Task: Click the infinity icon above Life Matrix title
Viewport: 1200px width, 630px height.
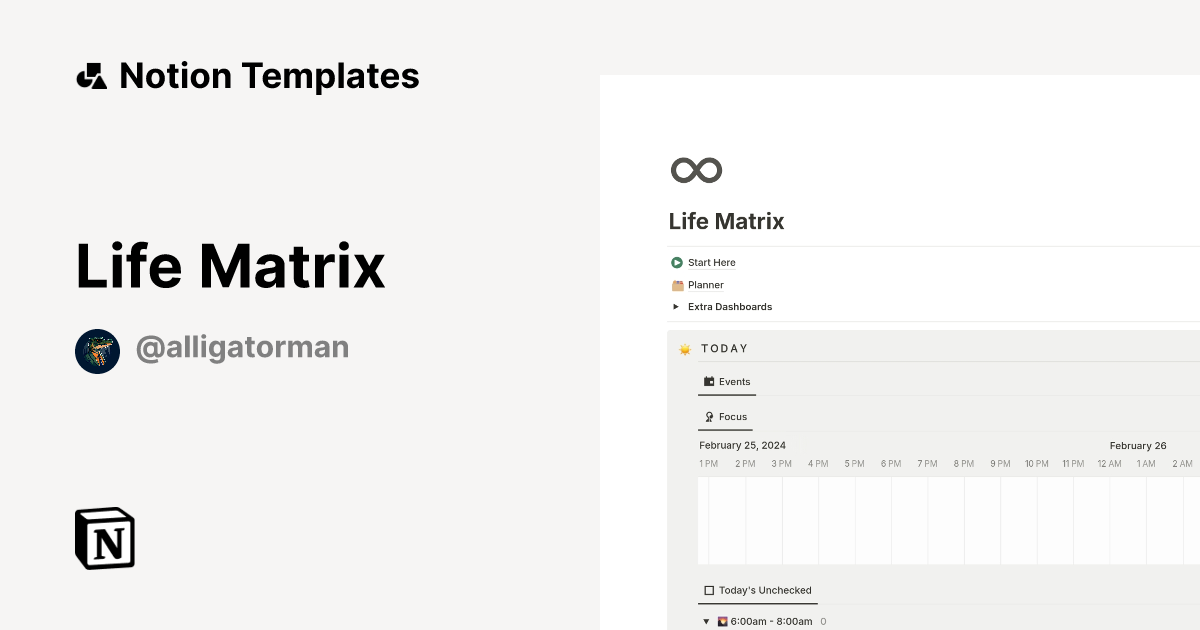Action: [x=696, y=170]
